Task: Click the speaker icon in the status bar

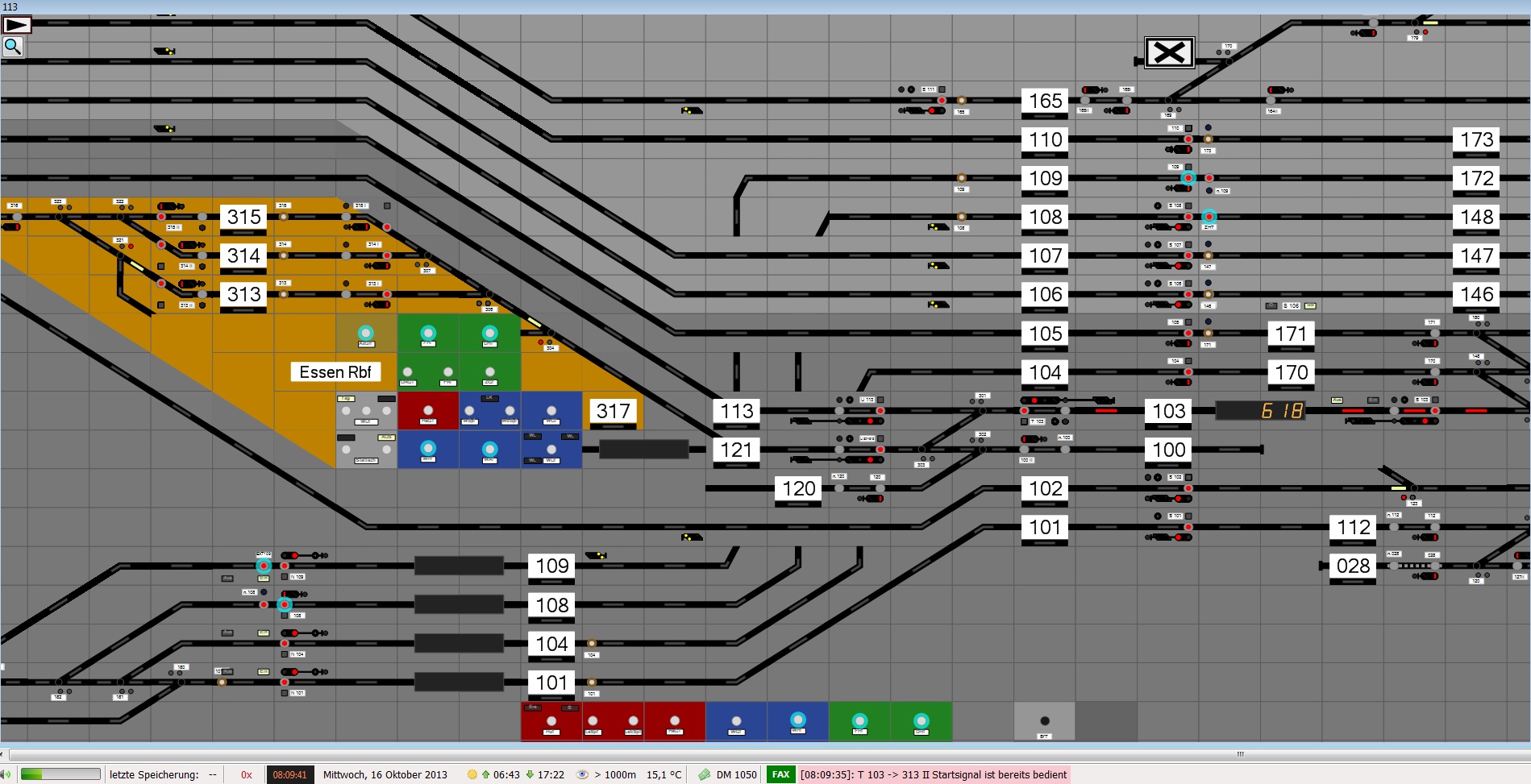Action: click(6, 774)
